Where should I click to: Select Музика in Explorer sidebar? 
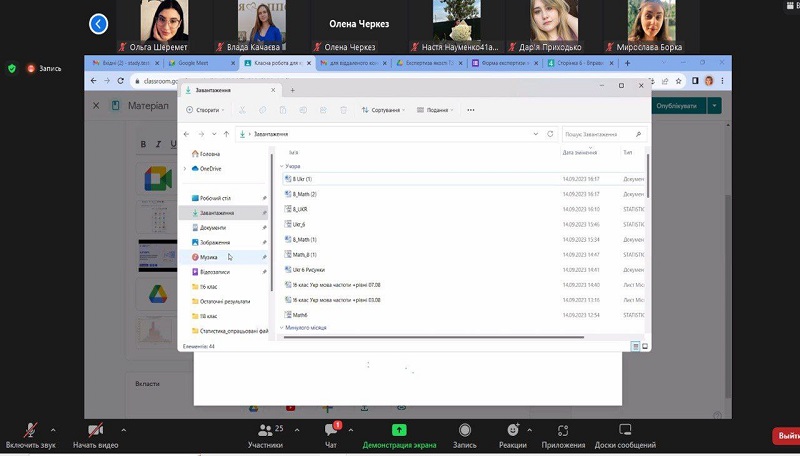[x=223, y=257]
